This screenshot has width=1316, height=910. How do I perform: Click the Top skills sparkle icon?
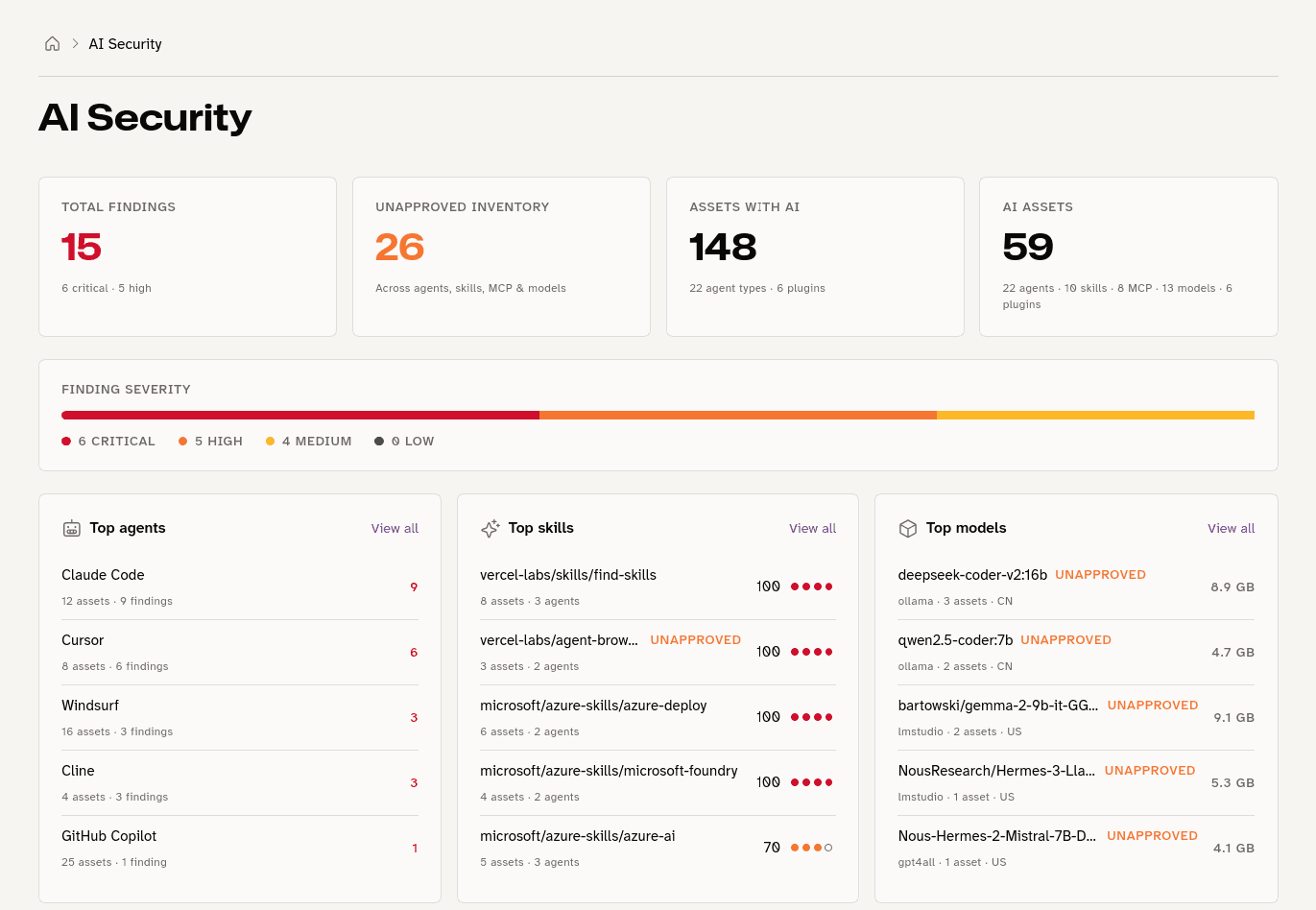[x=491, y=528]
